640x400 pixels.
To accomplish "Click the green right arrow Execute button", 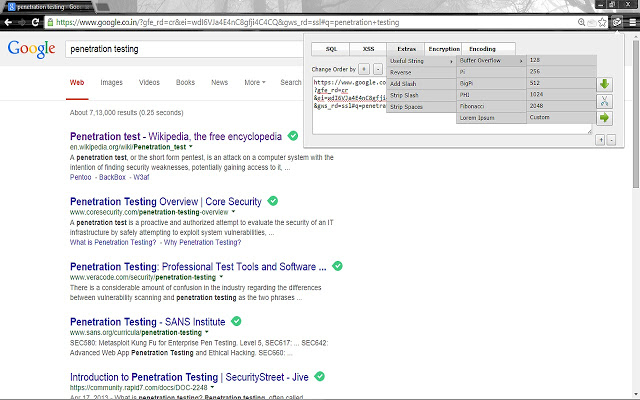I will tap(604, 118).
